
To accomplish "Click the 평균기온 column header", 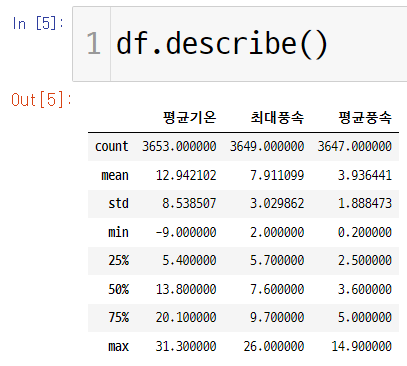I will (x=189, y=117).
